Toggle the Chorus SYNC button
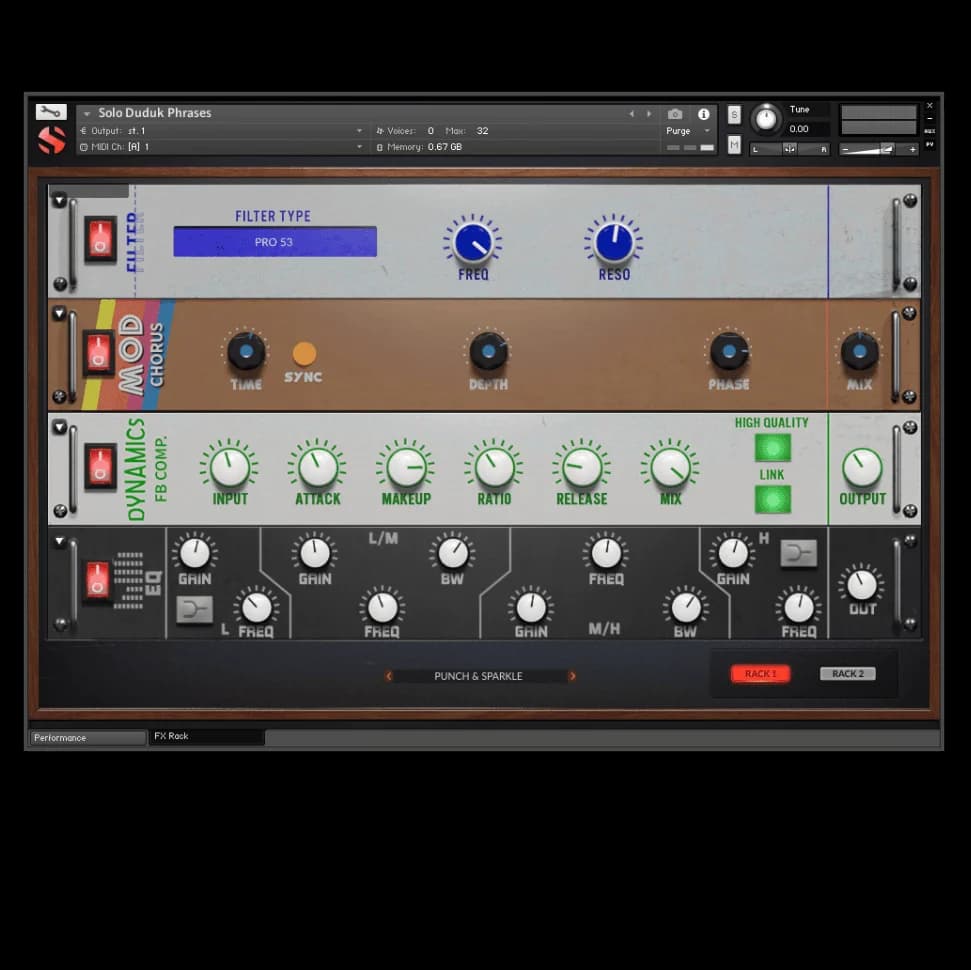Viewport: 971px width, 970px height. [304, 354]
